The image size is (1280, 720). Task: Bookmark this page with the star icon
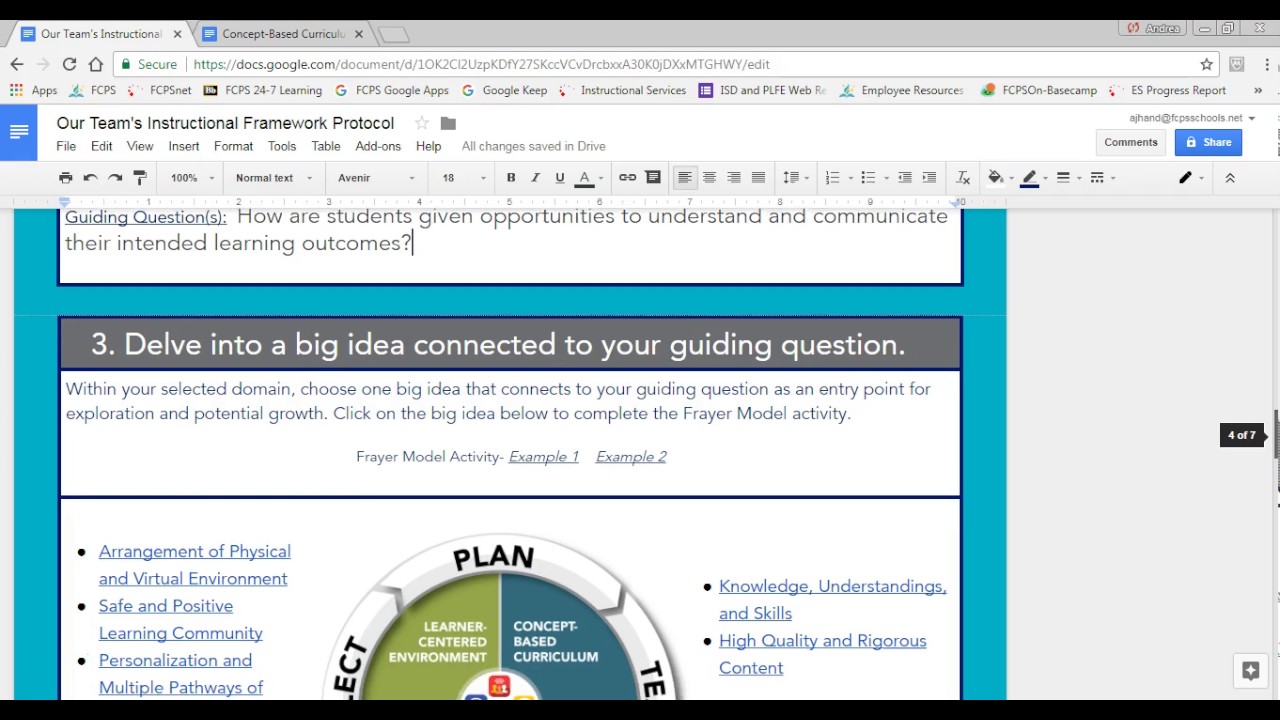(1207, 64)
